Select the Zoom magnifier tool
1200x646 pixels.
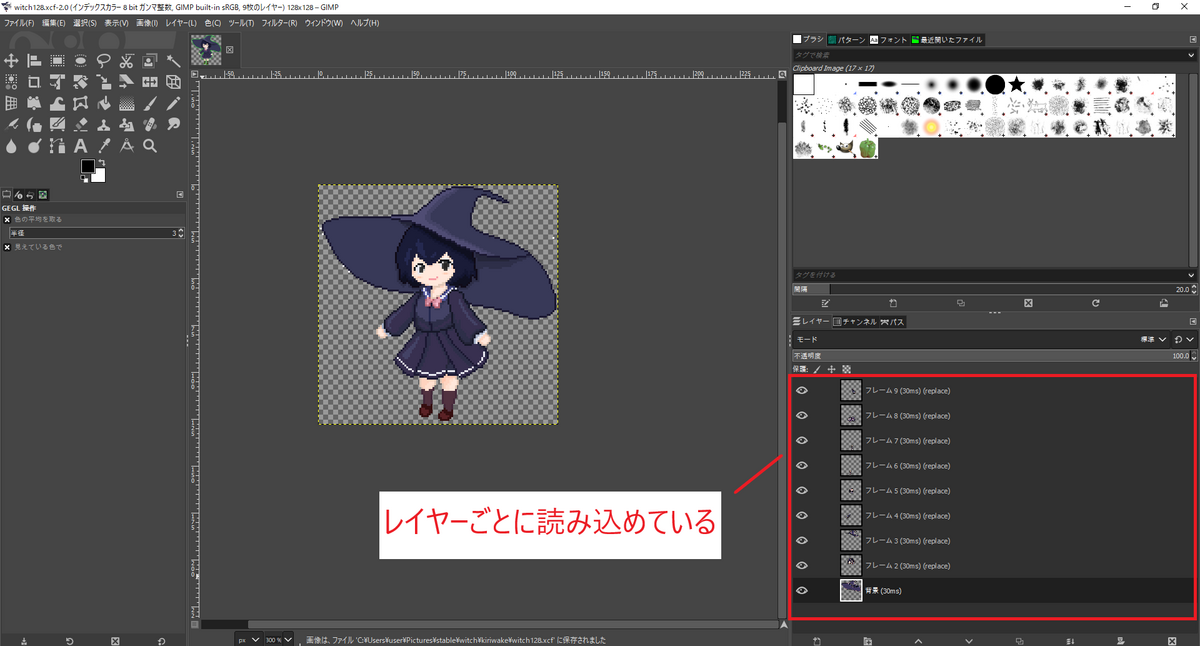tap(150, 146)
